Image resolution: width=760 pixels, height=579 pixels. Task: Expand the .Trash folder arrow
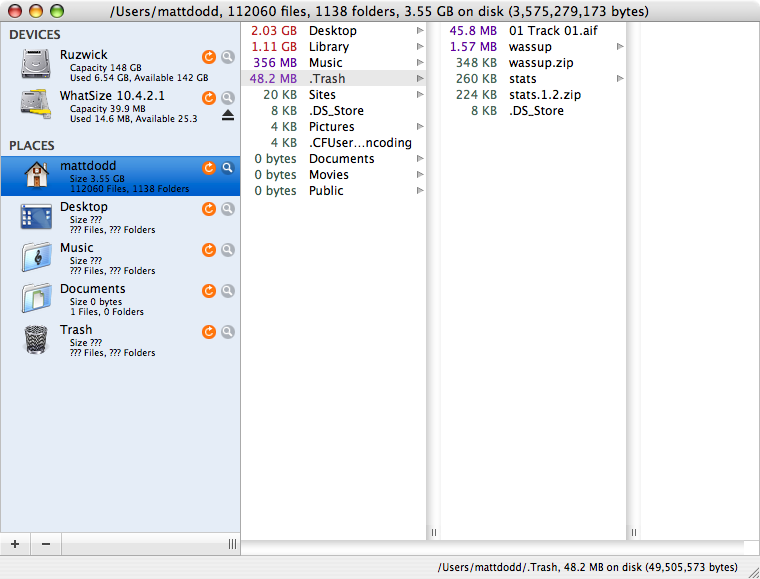point(420,78)
